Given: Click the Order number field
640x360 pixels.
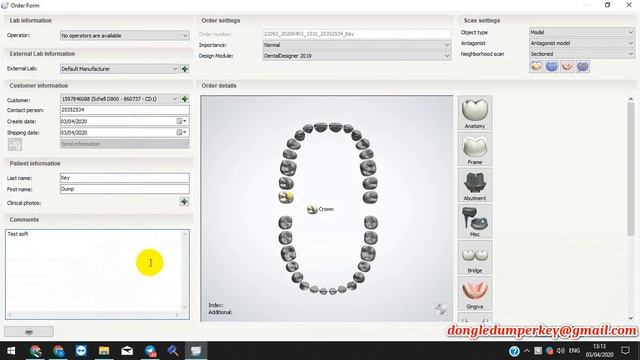Looking at the screenshot, I should [357, 34].
